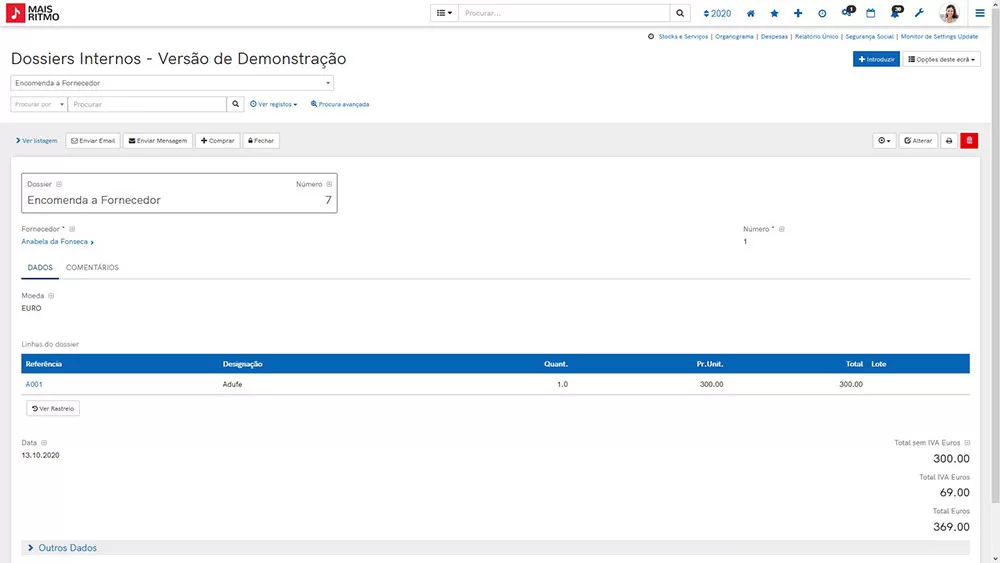Open Despesas link
This screenshot has height=563, width=1000.
[774, 36]
